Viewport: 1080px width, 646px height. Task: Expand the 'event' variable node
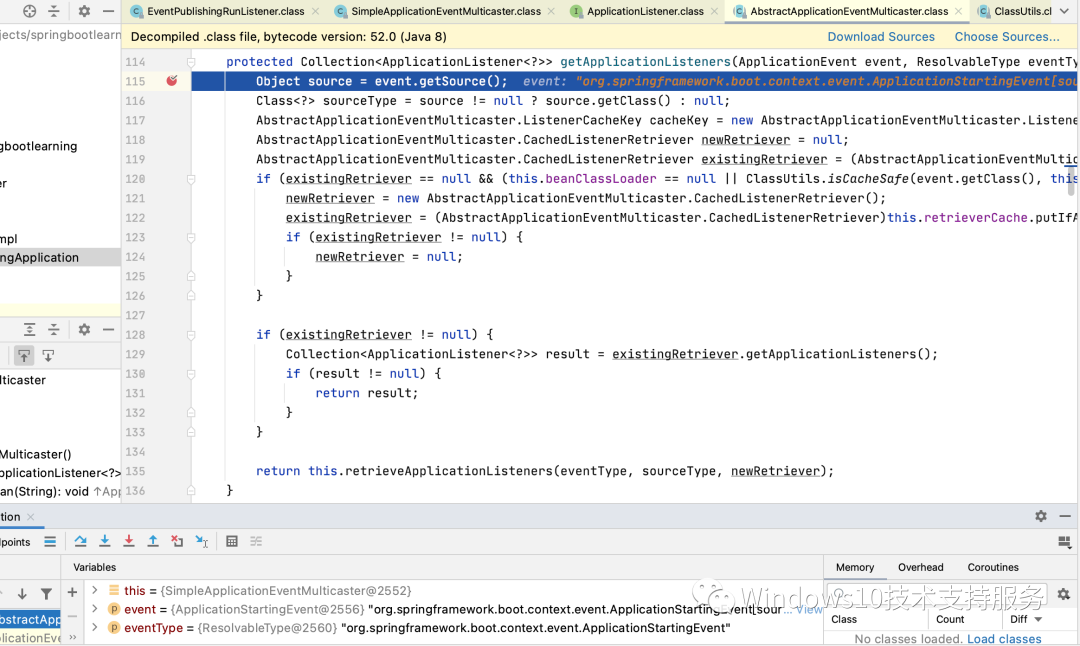coord(95,609)
